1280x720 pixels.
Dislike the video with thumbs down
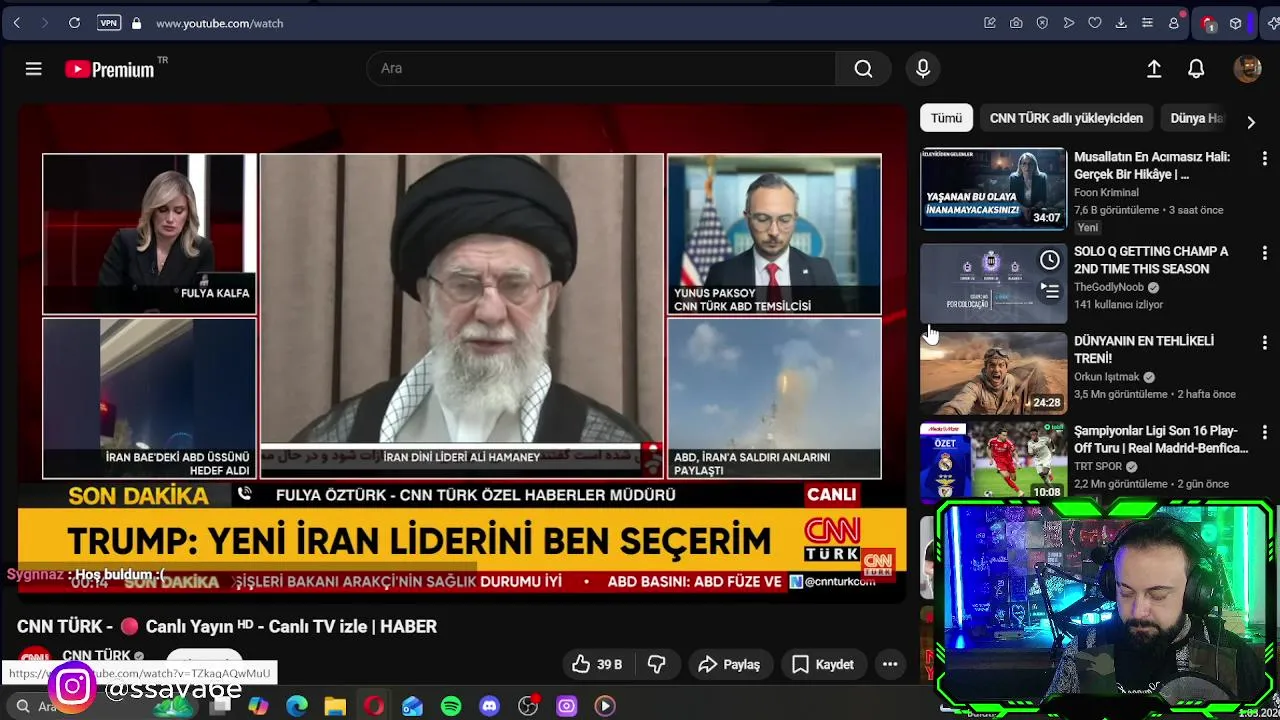[x=657, y=664]
